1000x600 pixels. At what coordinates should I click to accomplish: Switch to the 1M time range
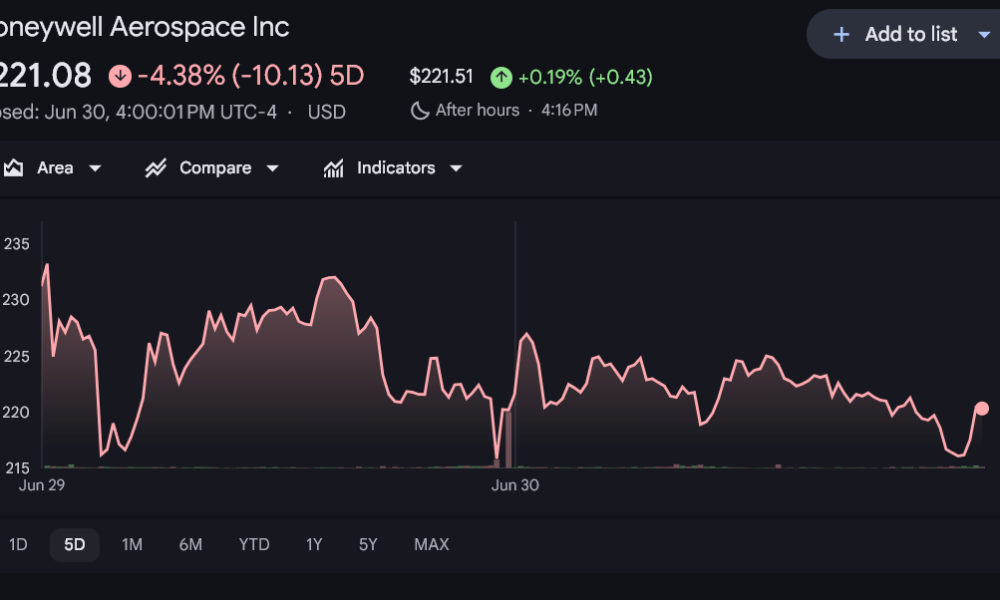pyautogui.click(x=132, y=545)
